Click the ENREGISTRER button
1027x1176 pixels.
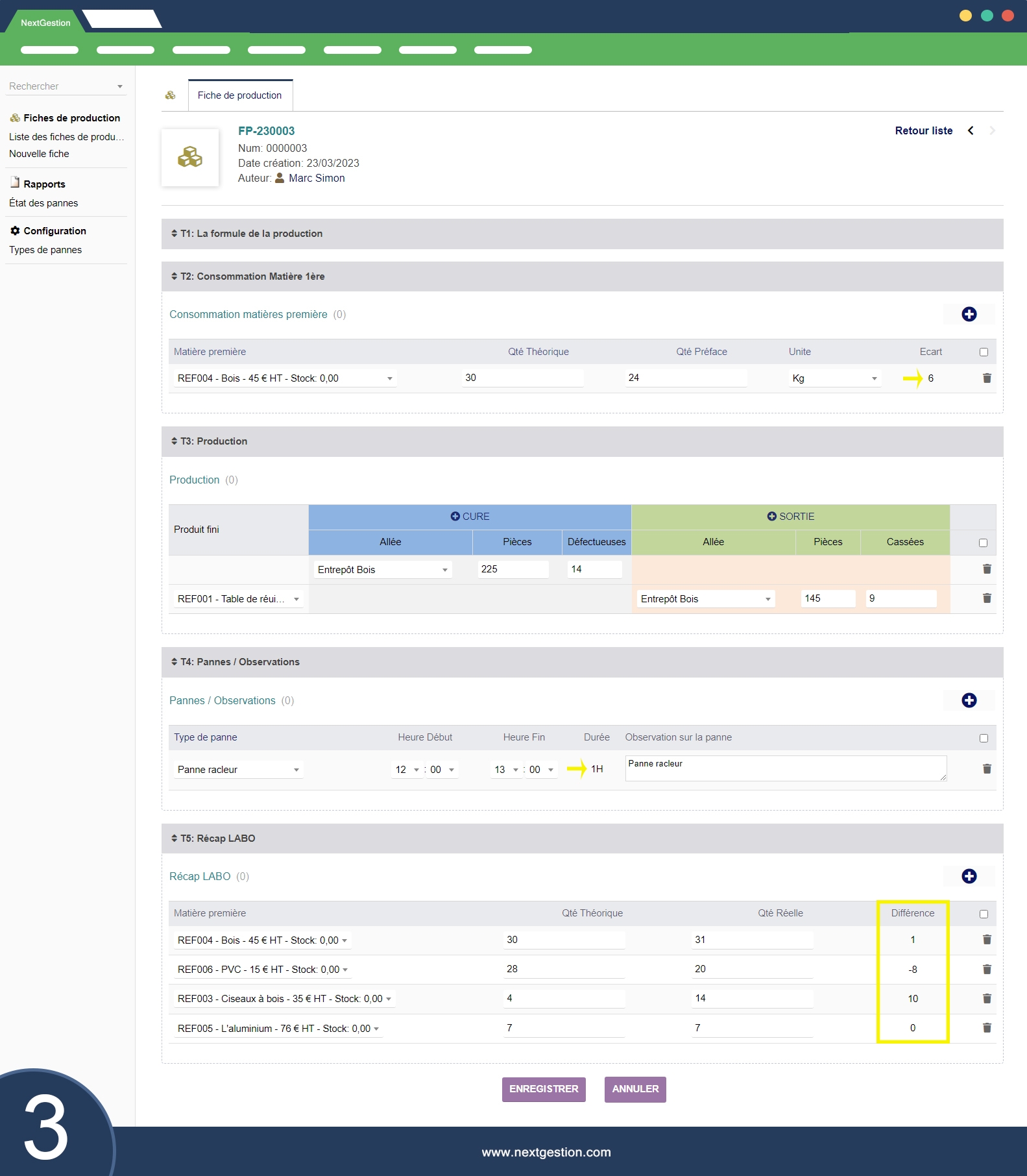pyautogui.click(x=543, y=1089)
